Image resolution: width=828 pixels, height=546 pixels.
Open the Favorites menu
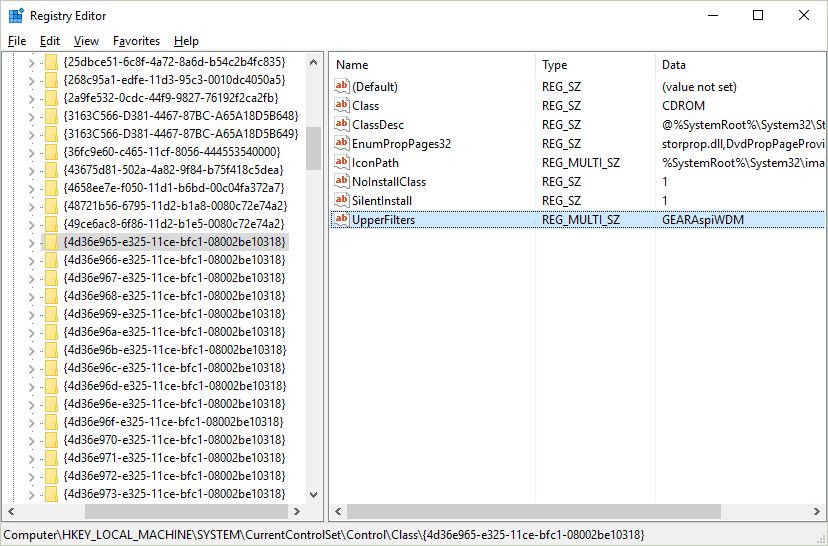click(136, 41)
